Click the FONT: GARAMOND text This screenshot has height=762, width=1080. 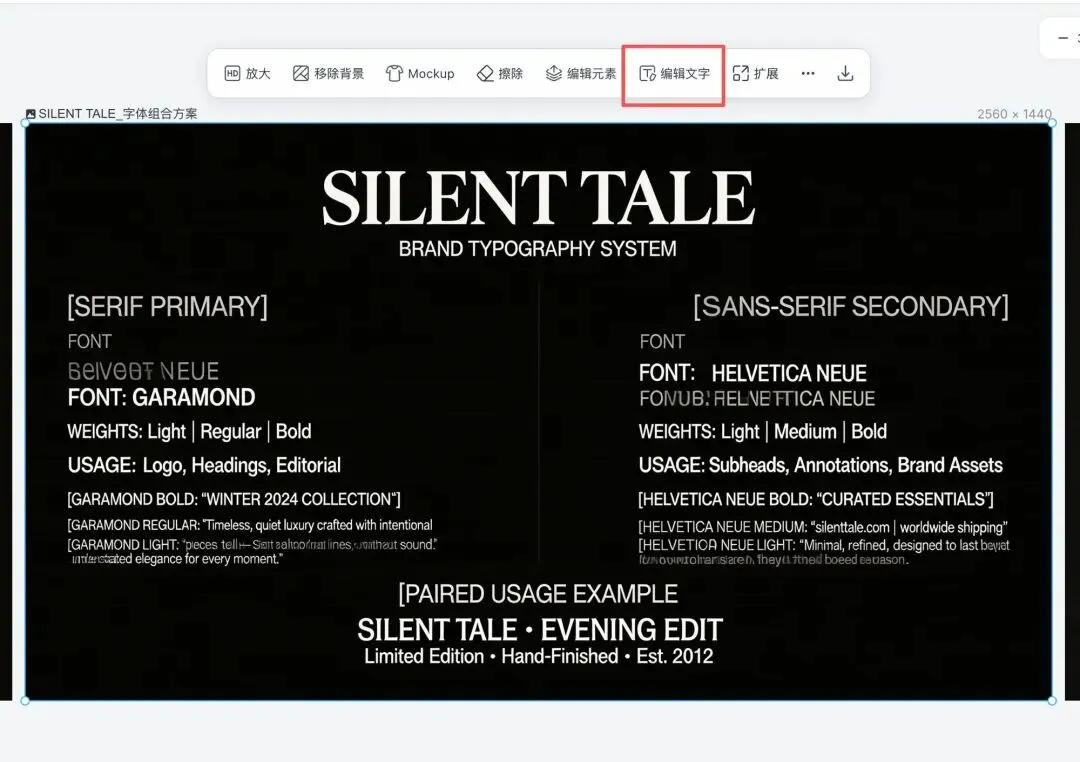161,398
